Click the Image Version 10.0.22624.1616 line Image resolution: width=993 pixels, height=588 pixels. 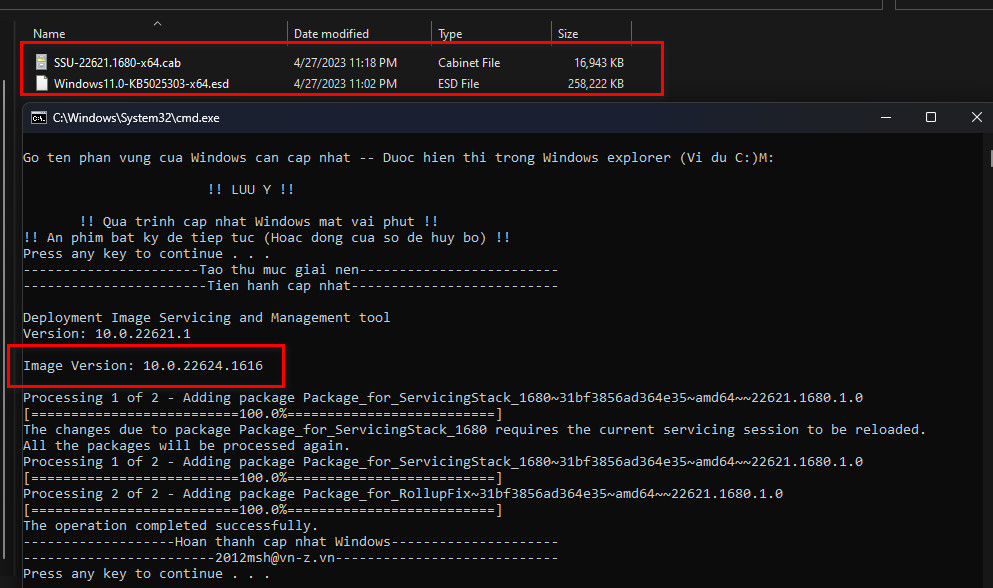142,366
